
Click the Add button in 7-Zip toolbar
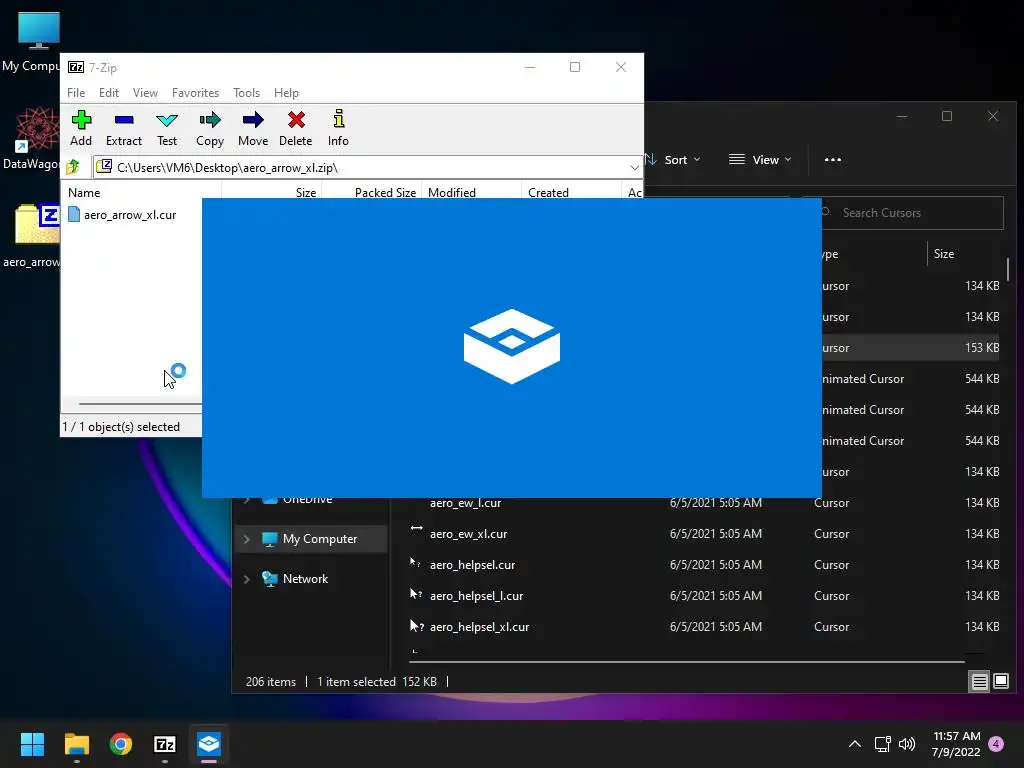[x=81, y=128]
